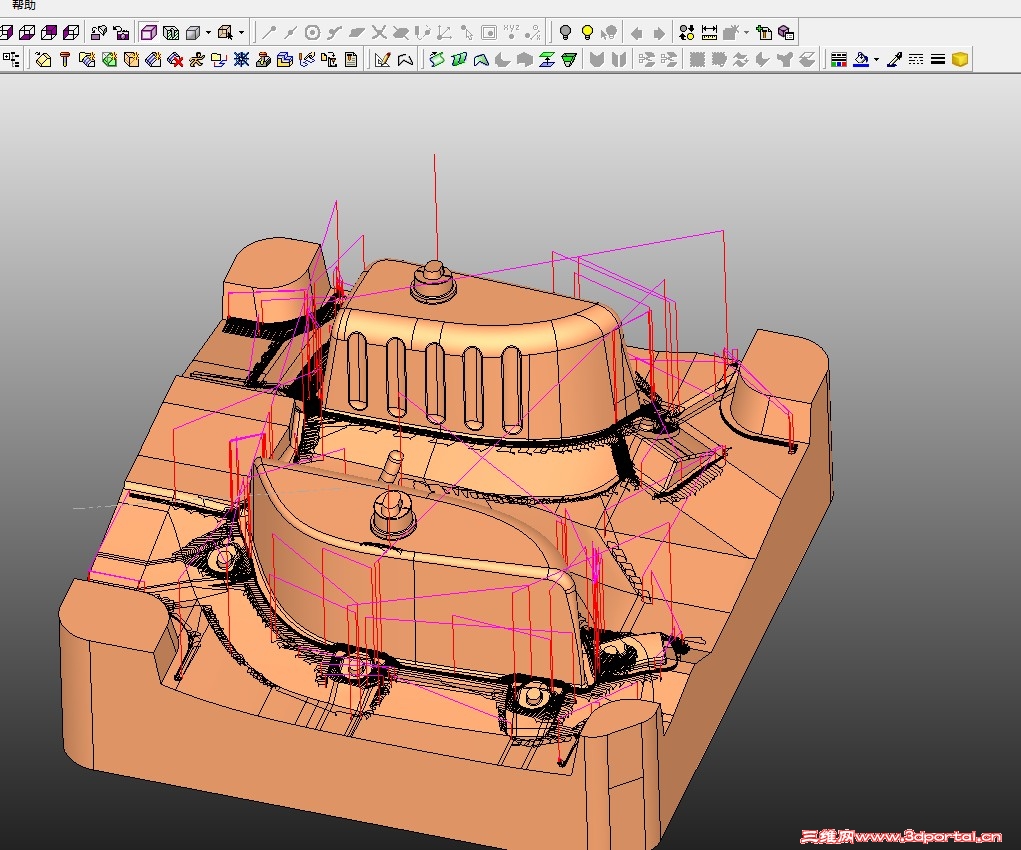Select the eyedropper color picker tool
The height and width of the screenshot is (850, 1021).
click(894, 60)
